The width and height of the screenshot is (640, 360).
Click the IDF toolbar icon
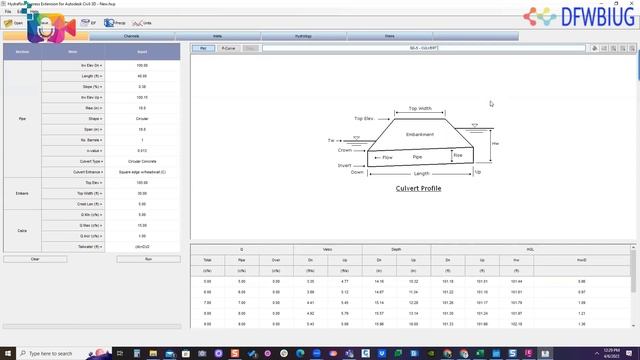coord(88,23)
